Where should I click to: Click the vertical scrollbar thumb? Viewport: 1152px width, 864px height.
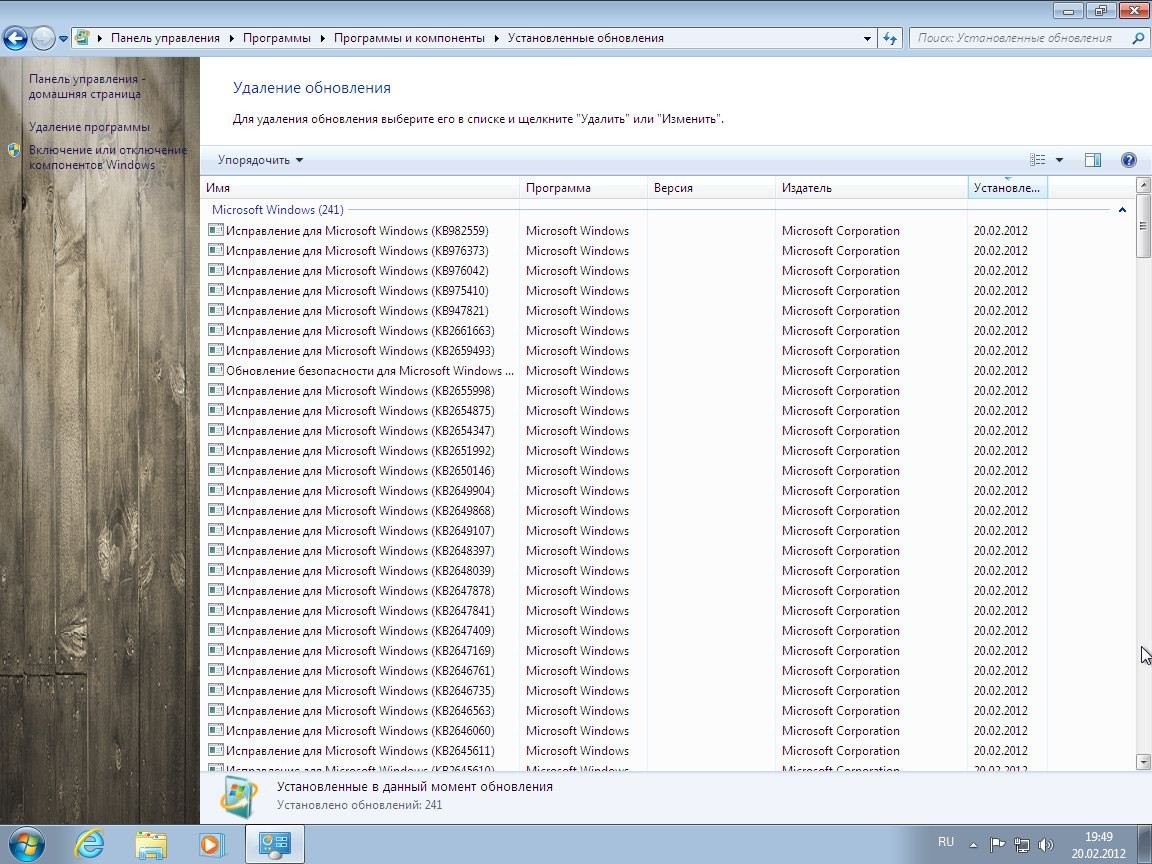1142,226
